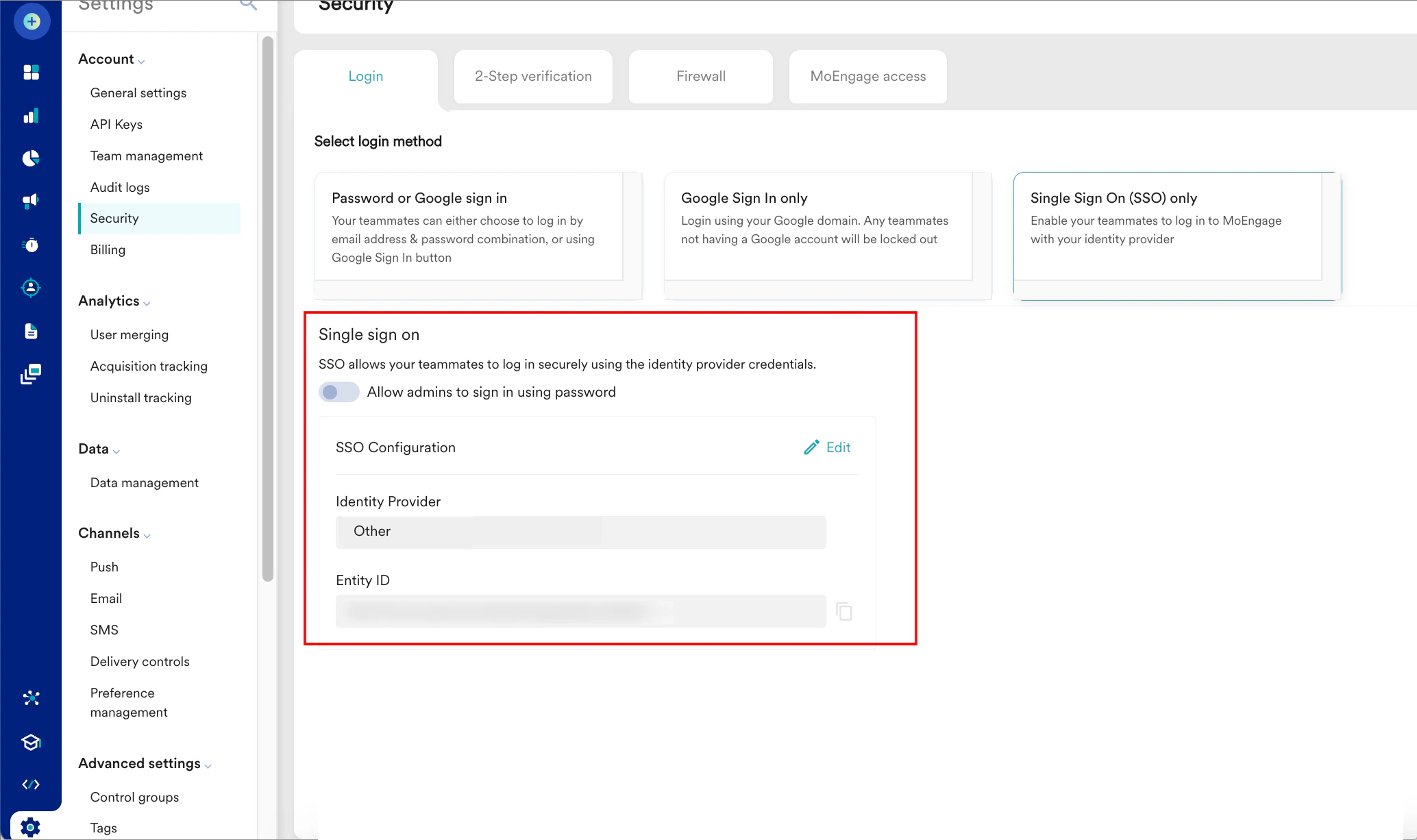Viewport: 1417px width, 840px height.
Task: Open Audit logs settings page
Action: [120, 187]
